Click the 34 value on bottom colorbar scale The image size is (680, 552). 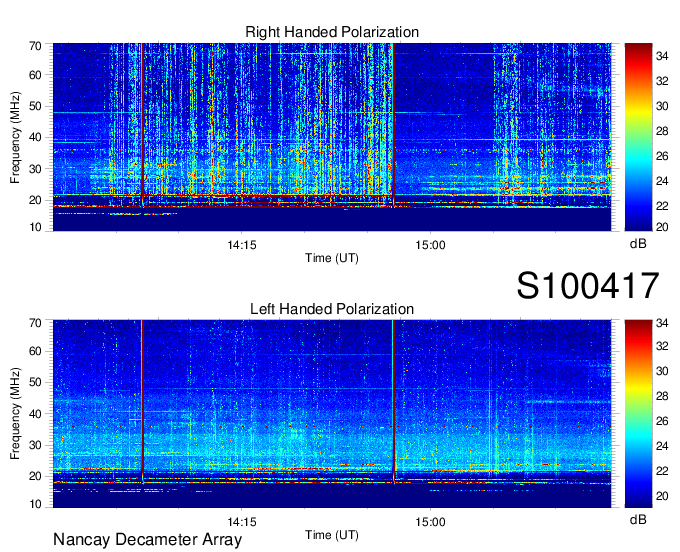(x=662, y=323)
